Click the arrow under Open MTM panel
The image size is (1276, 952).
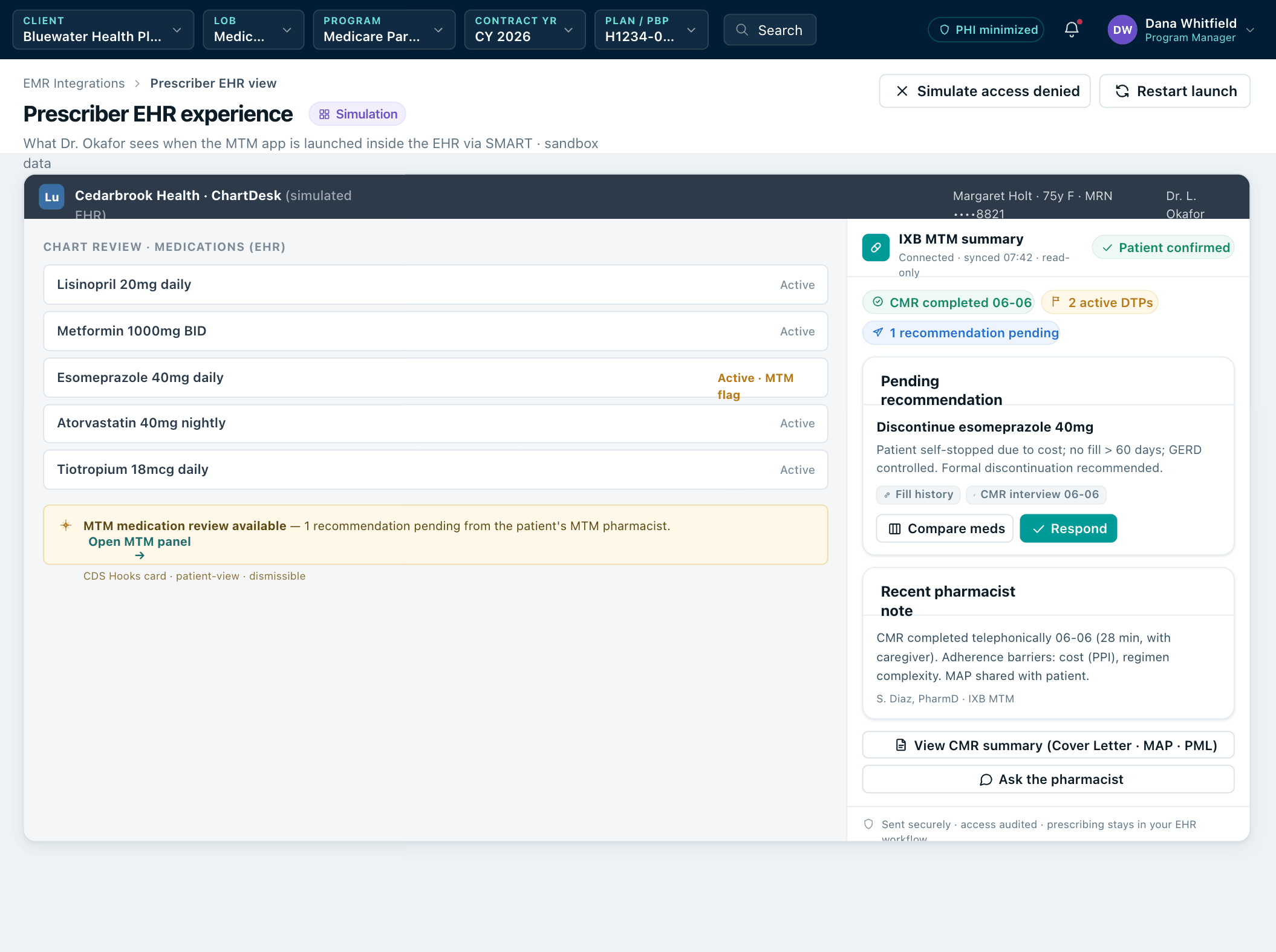click(140, 555)
